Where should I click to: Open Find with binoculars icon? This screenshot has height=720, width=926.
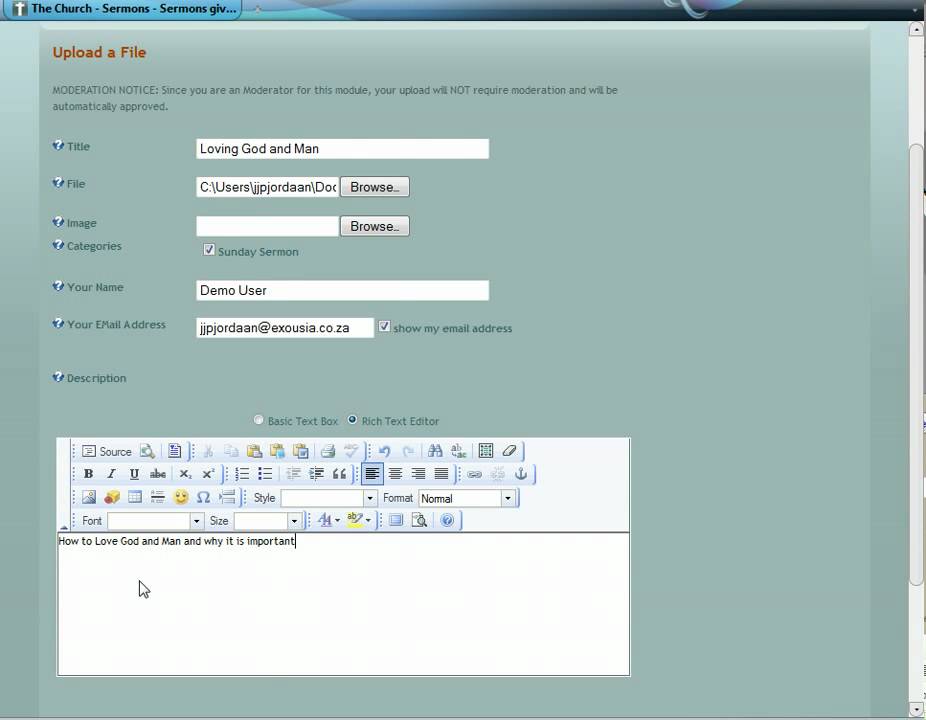coord(435,452)
